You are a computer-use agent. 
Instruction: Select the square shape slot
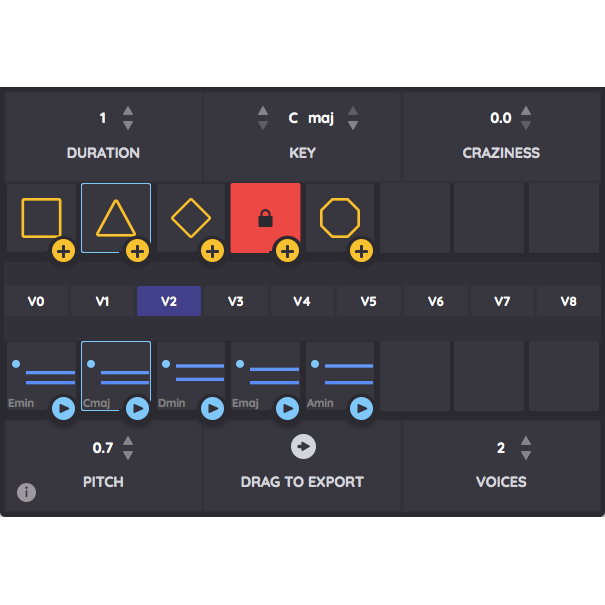(41, 216)
